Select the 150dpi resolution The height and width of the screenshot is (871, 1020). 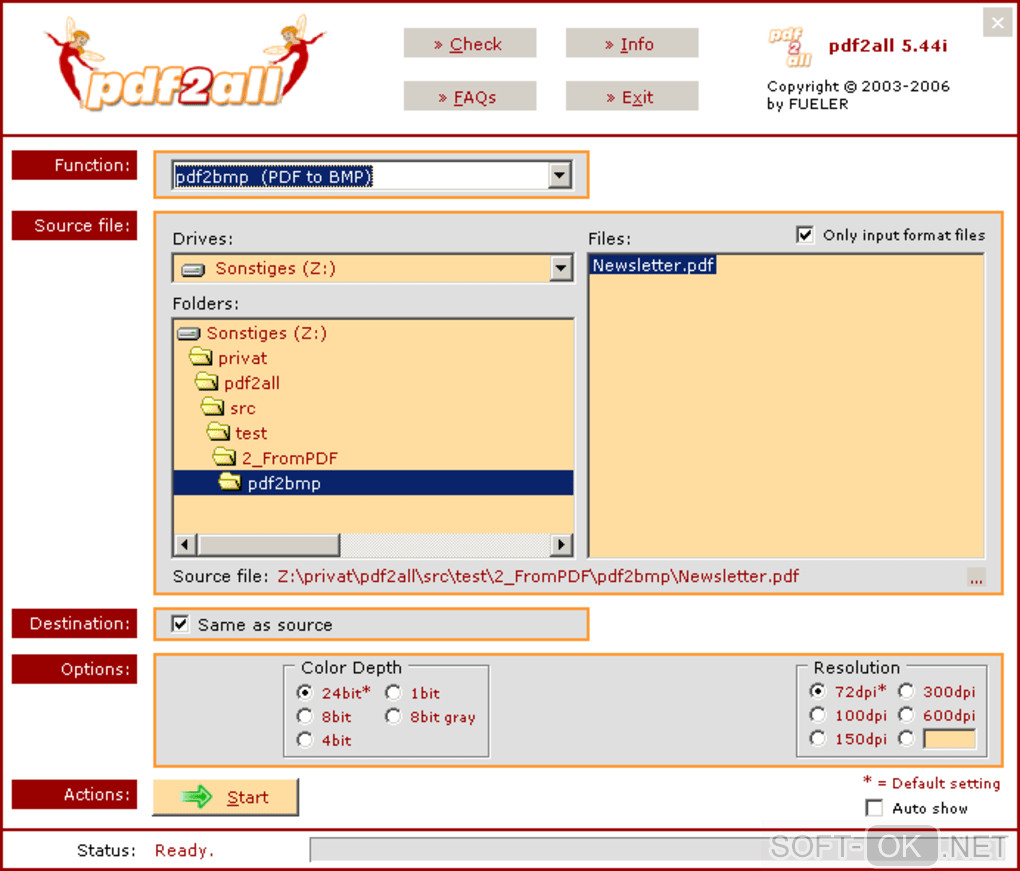click(x=818, y=738)
